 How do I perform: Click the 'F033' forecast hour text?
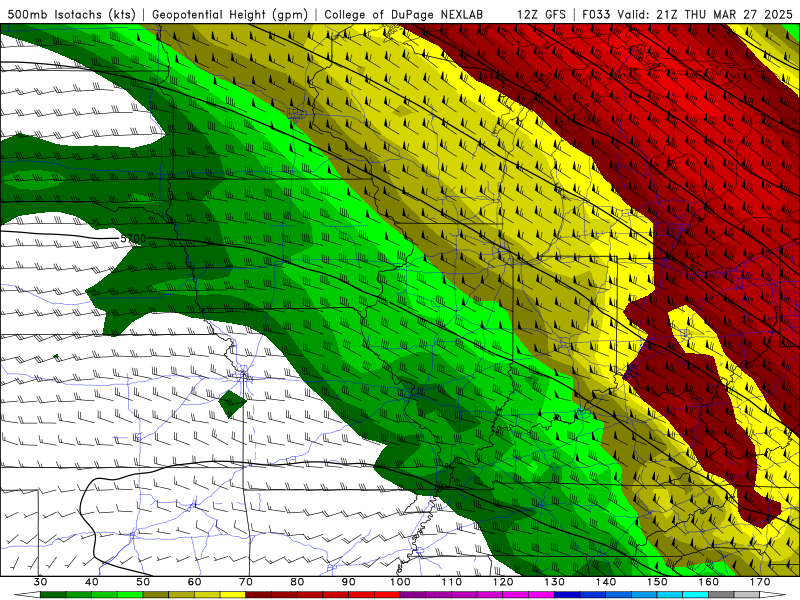tap(596, 14)
